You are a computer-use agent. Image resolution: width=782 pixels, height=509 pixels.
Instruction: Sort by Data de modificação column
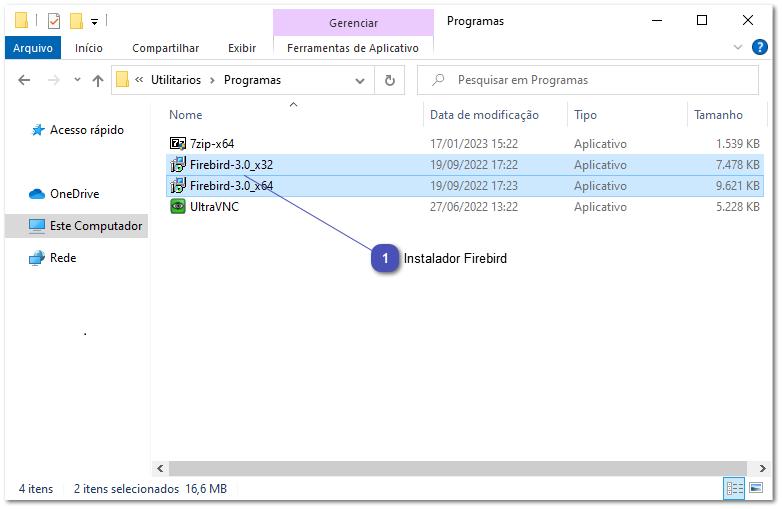click(484, 115)
